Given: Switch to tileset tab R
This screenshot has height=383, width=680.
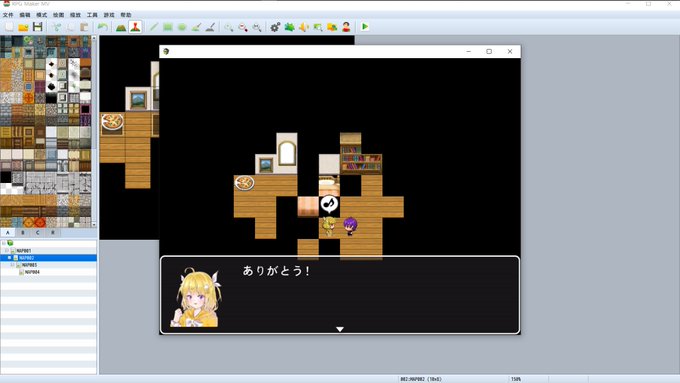Looking at the screenshot, I should (x=53, y=232).
